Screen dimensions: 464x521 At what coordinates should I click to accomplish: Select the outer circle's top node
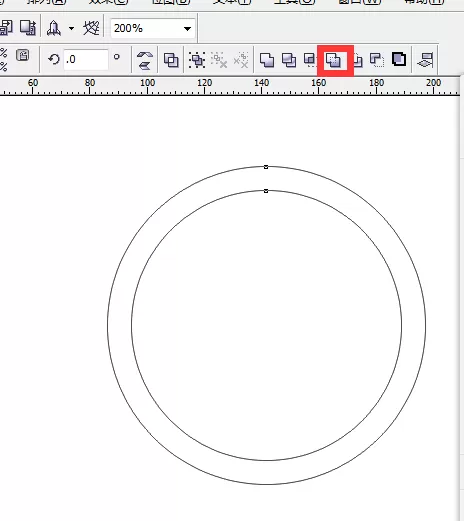(x=266, y=167)
